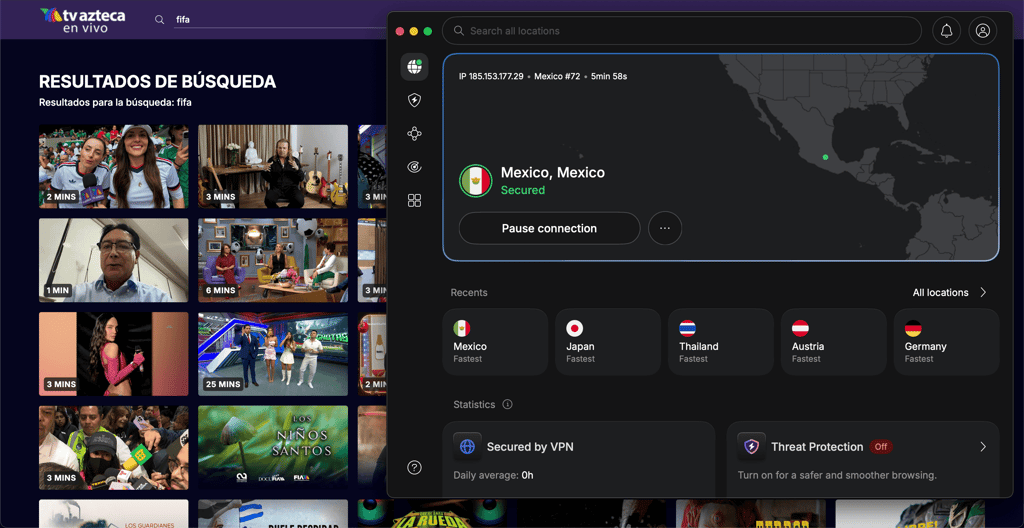Open the 6 MINS talk show video
Screen dimensions: 1024x528
coord(273,260)
